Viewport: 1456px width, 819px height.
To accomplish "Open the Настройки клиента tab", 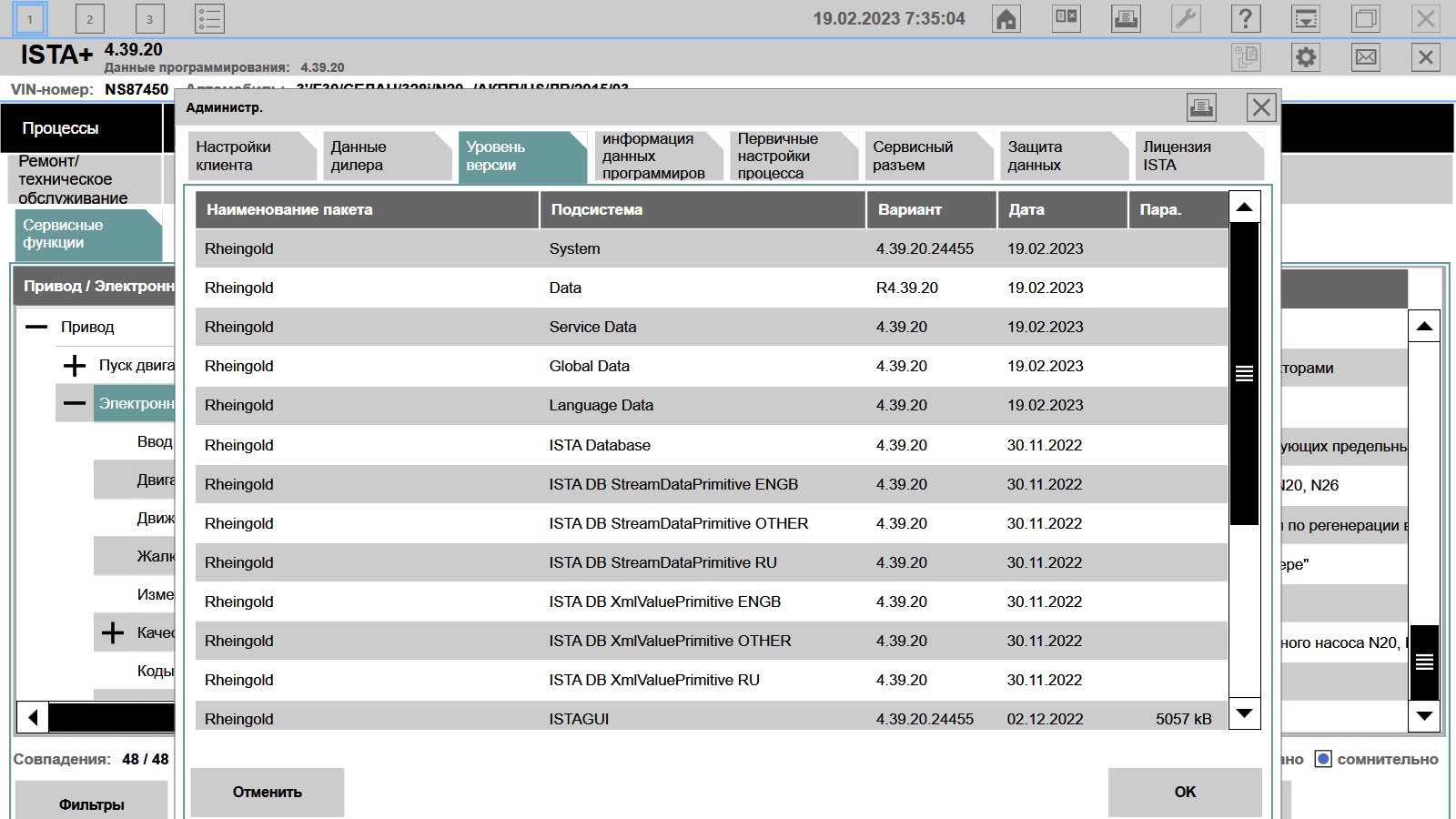I will click(253, 157).
